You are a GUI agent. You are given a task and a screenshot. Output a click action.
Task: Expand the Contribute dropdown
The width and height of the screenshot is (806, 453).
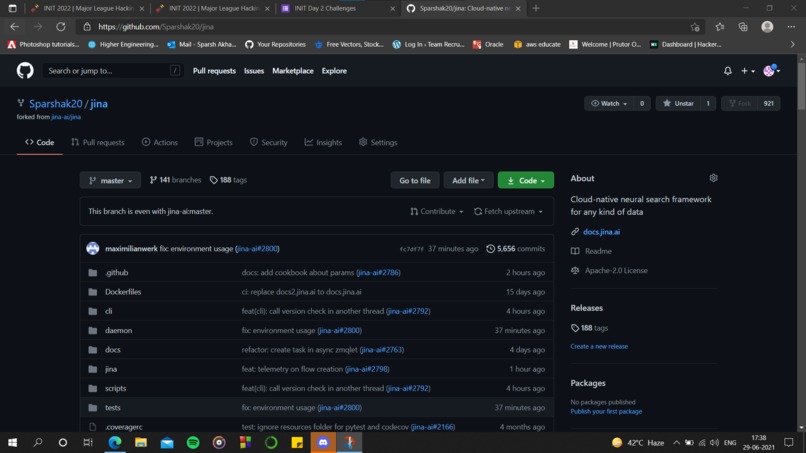tap(436, 211)
